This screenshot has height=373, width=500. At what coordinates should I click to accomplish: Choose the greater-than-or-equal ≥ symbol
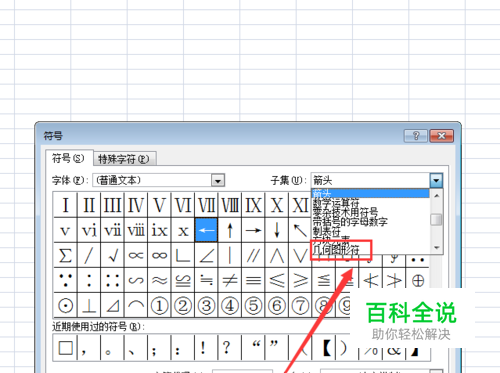[x=300, y=280]
